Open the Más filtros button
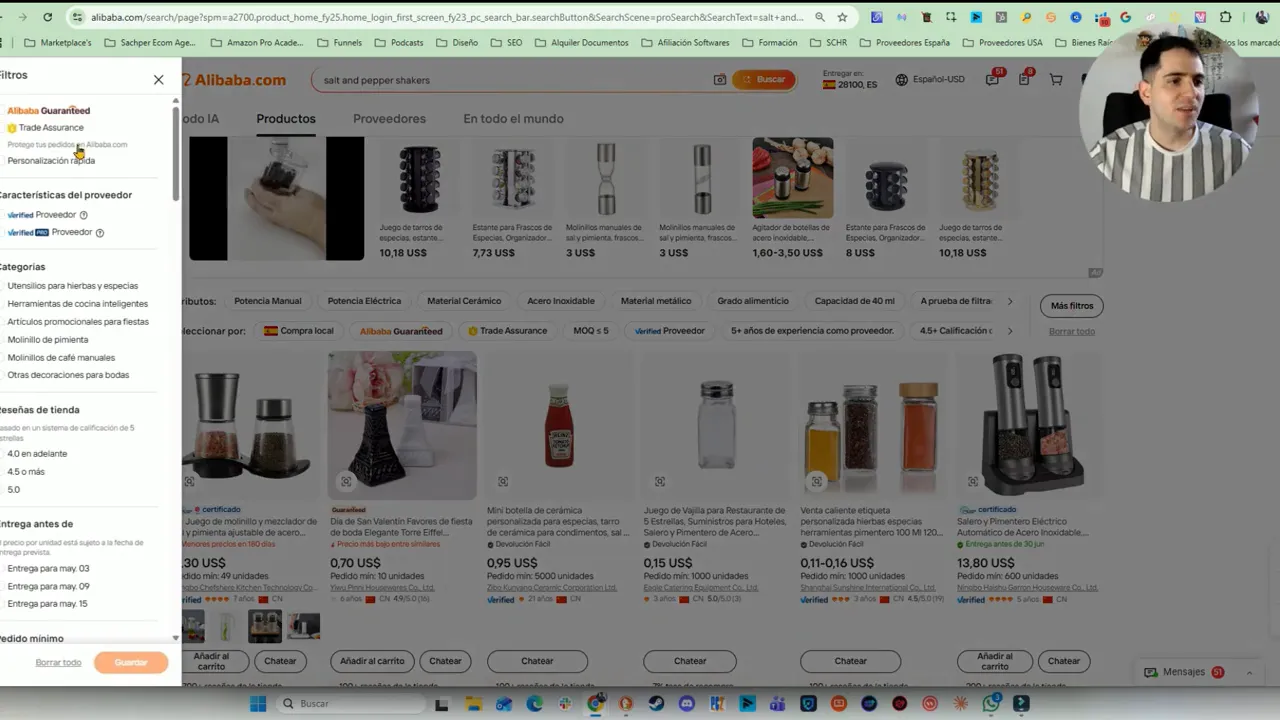 (x=1072, y=306)
